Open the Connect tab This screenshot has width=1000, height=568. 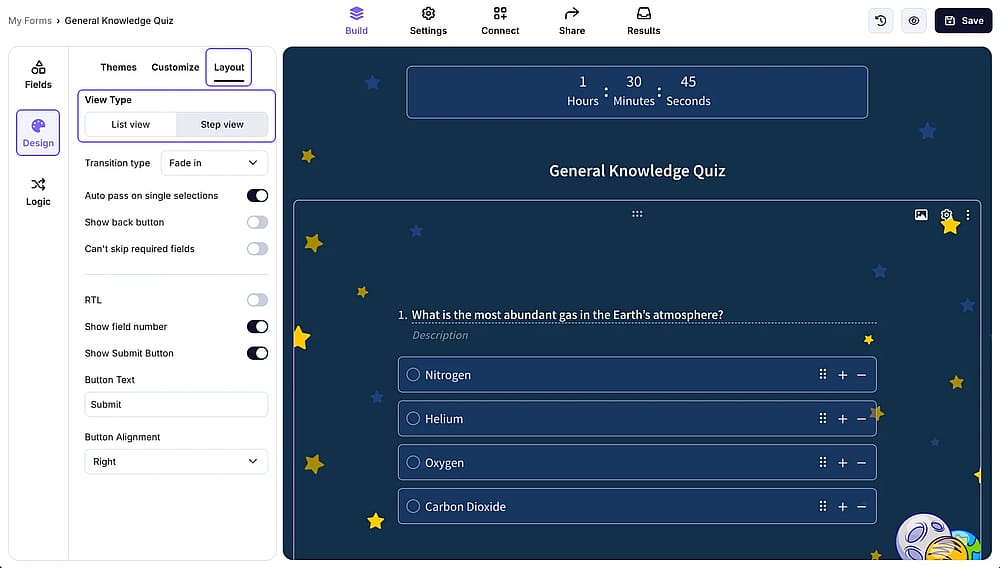click(x=500, y=20)
